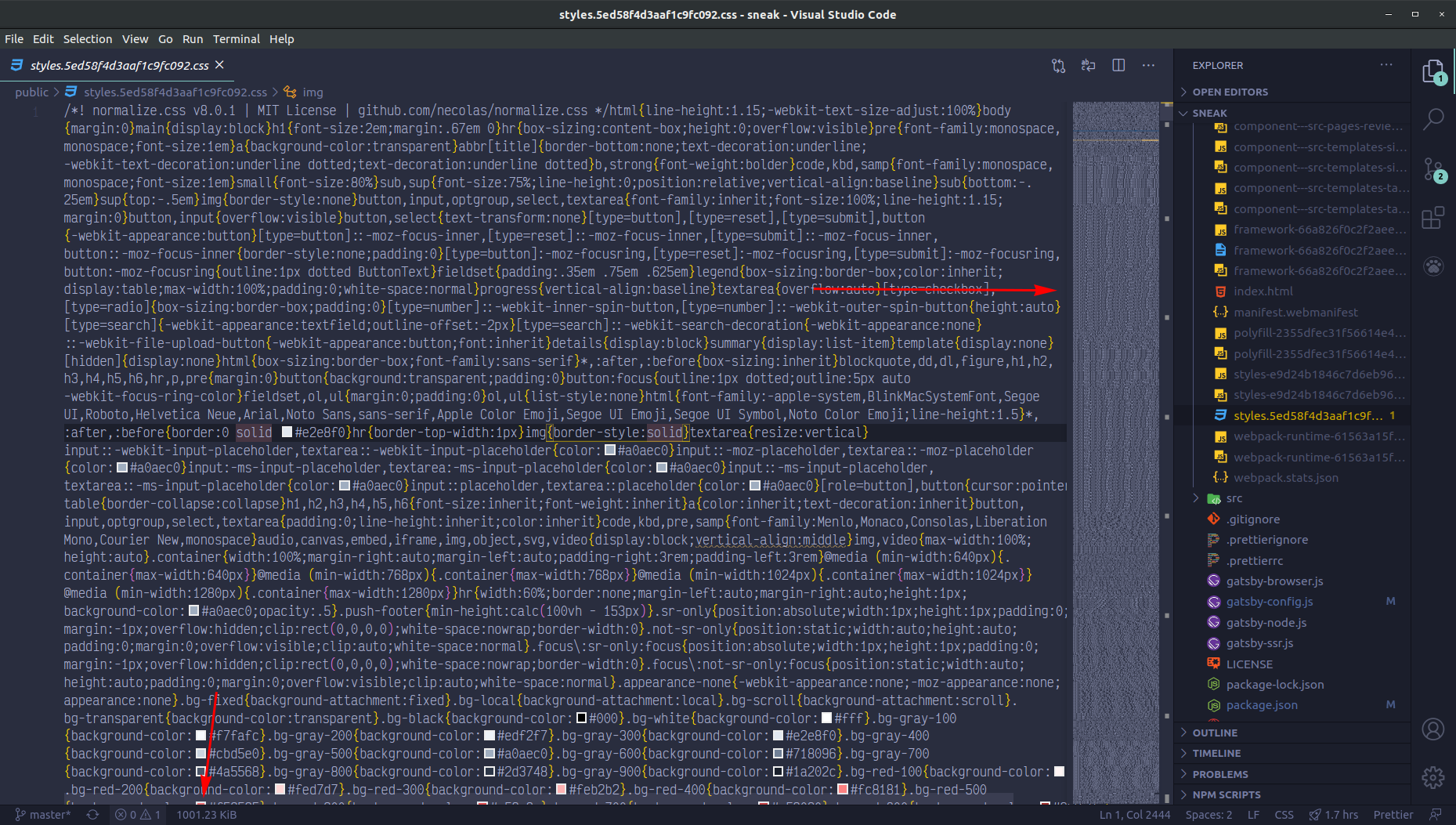
Task: Open the Manage settings gear
Action: 1433,777
